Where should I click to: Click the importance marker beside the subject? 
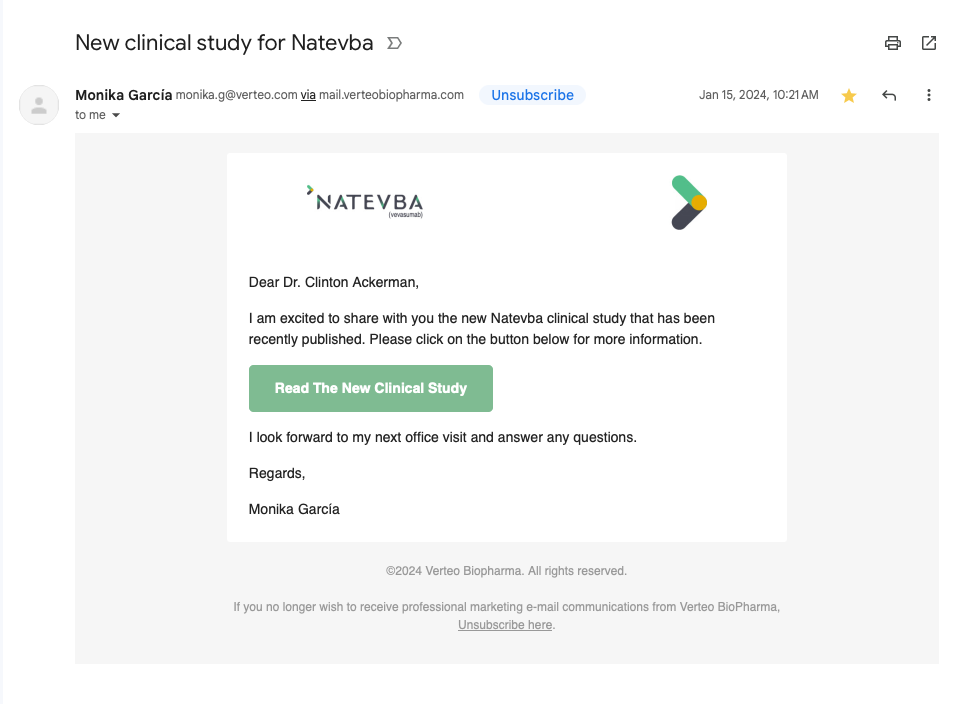(x=394, y=43)
